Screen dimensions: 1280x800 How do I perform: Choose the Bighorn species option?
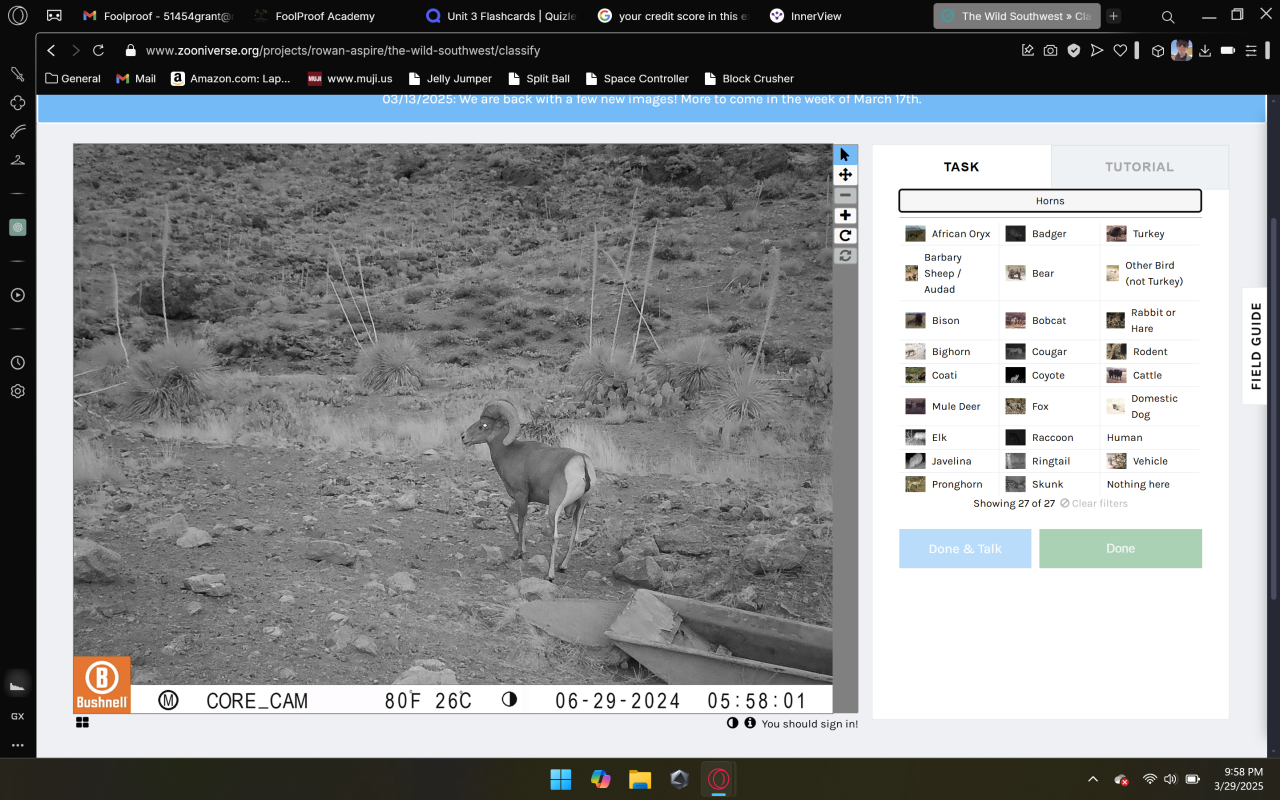(949, 352)
